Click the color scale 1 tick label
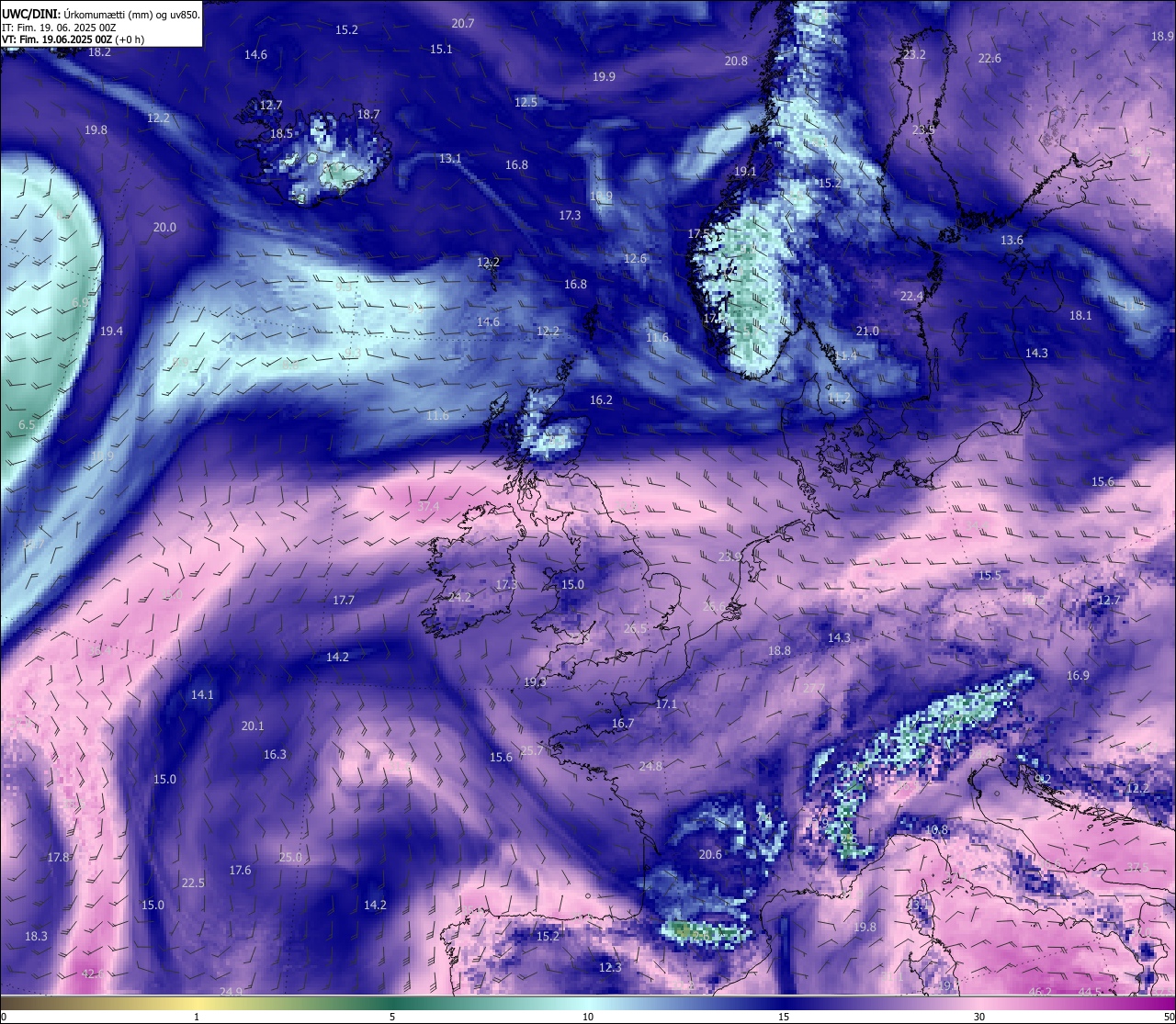The height and width of the screenshot is (1024, 1176). pyautogui.click(x=197, y=1018)
